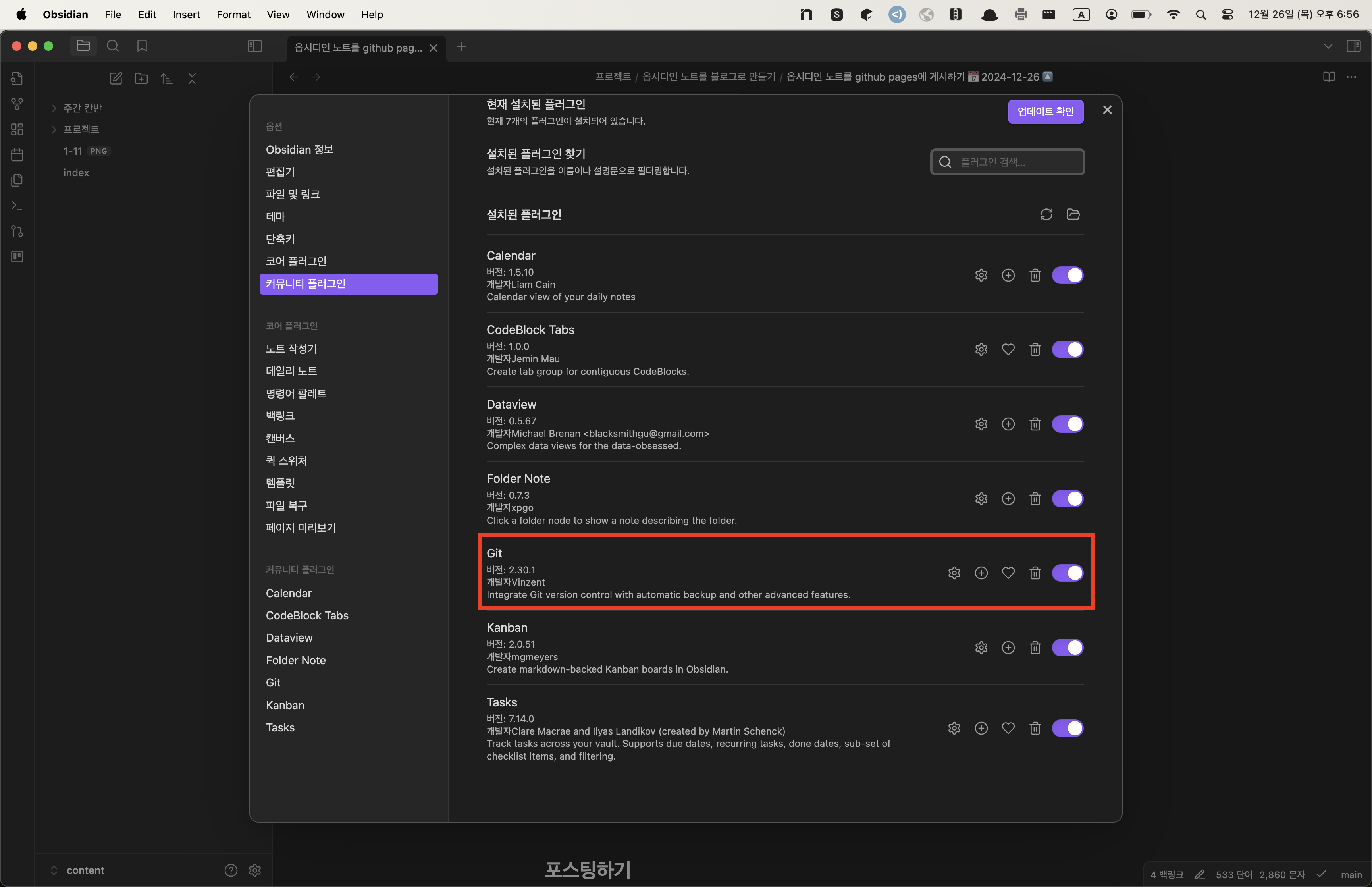Image resolution: width=1372 pixels, height=887 pixels.
Task: Toggle the left sidebar panel
Action: click(254, 46)
